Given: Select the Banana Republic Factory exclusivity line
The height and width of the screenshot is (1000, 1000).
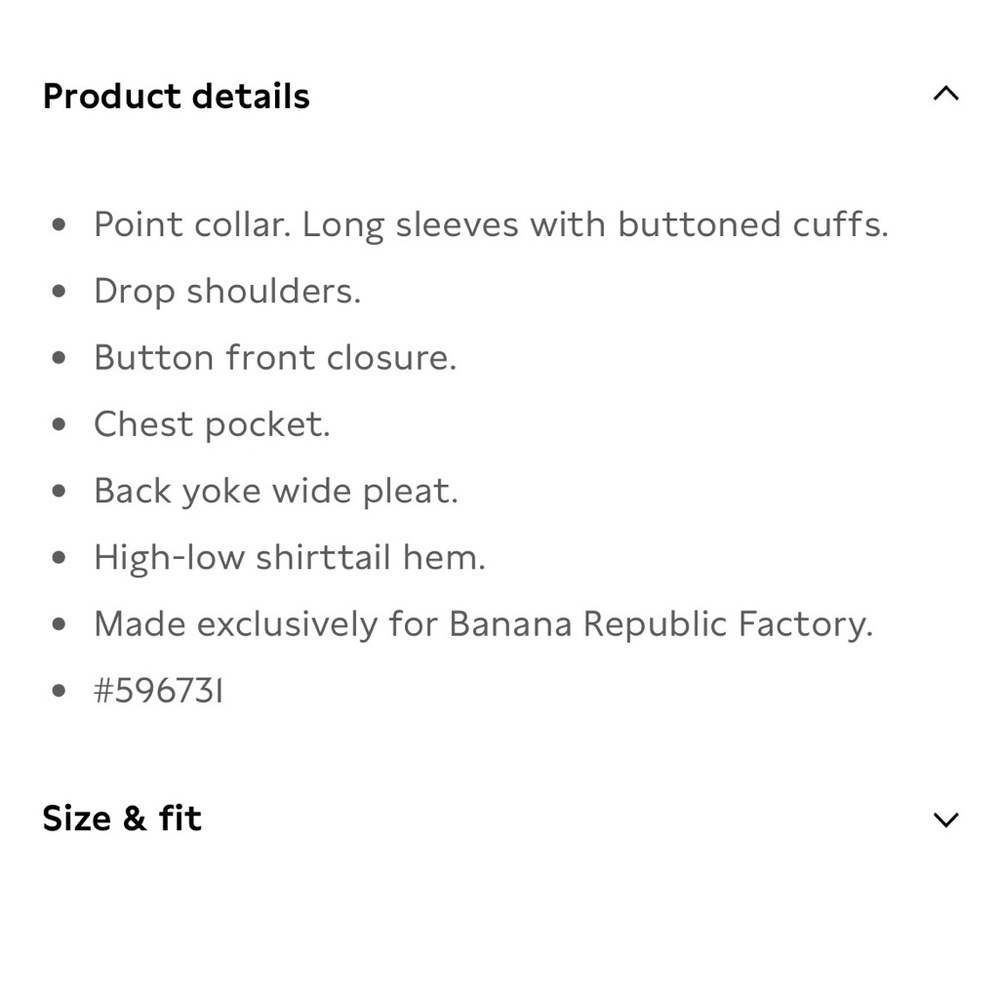Looking at the screenshot, I should 483,624.
